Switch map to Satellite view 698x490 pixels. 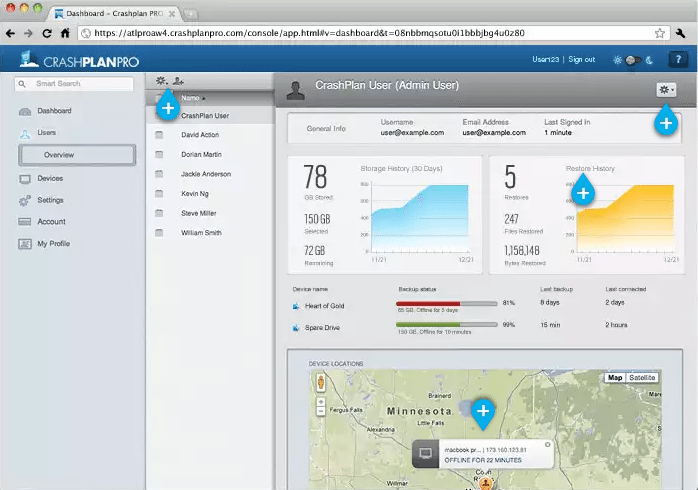[x=642, y=378]
